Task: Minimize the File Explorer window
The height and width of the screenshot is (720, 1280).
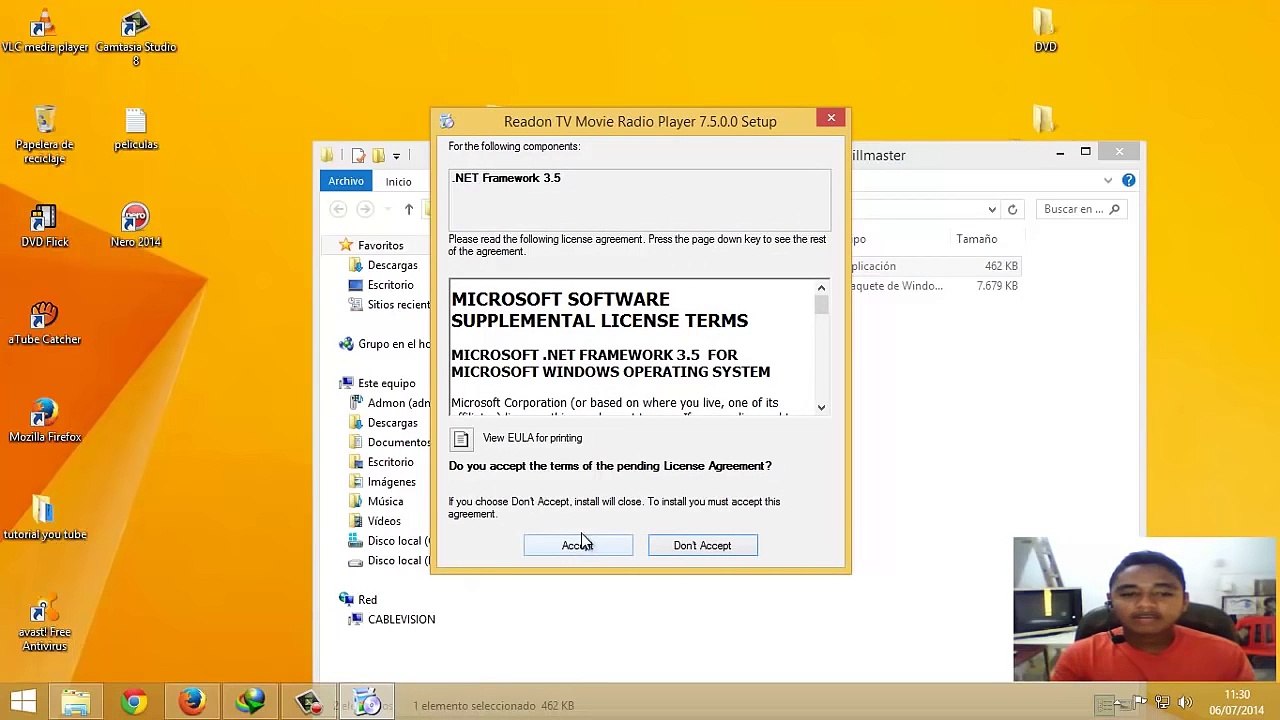Action: pyautogui.click(x=1060, y=153)
